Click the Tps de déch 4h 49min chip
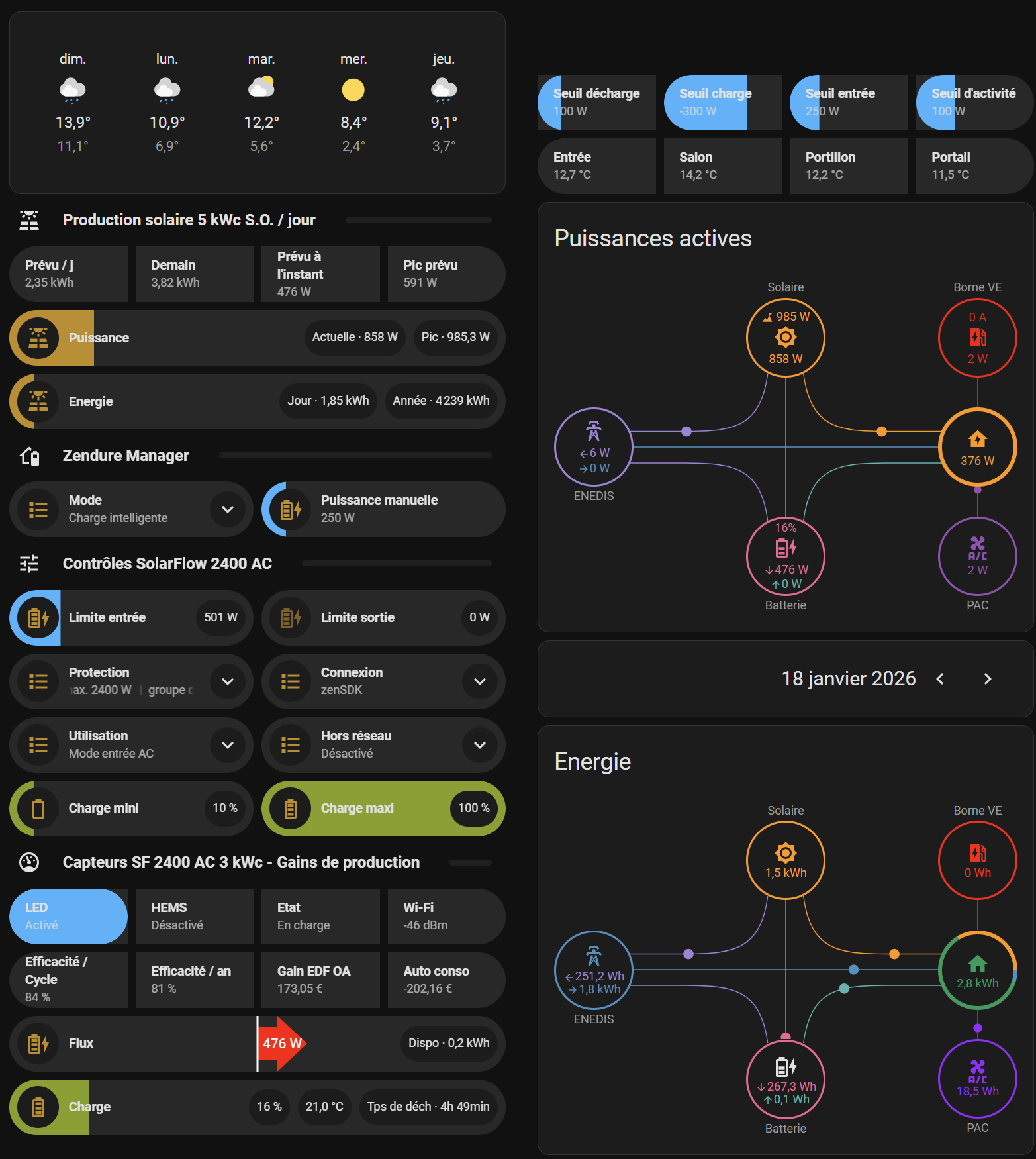 pyautogui.click(x=428, y=1107)
